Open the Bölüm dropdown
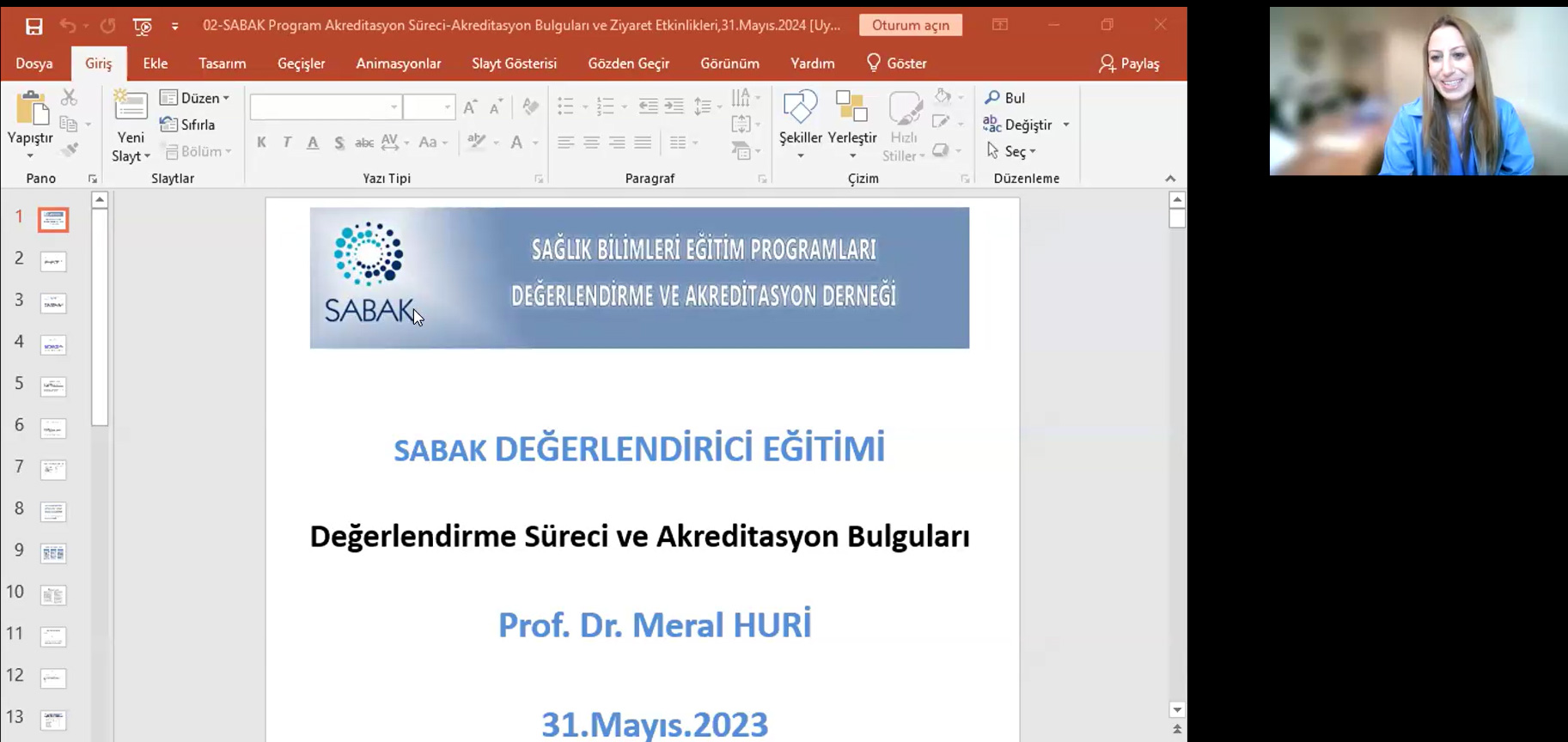1568x742 pixels. point(198,151)
